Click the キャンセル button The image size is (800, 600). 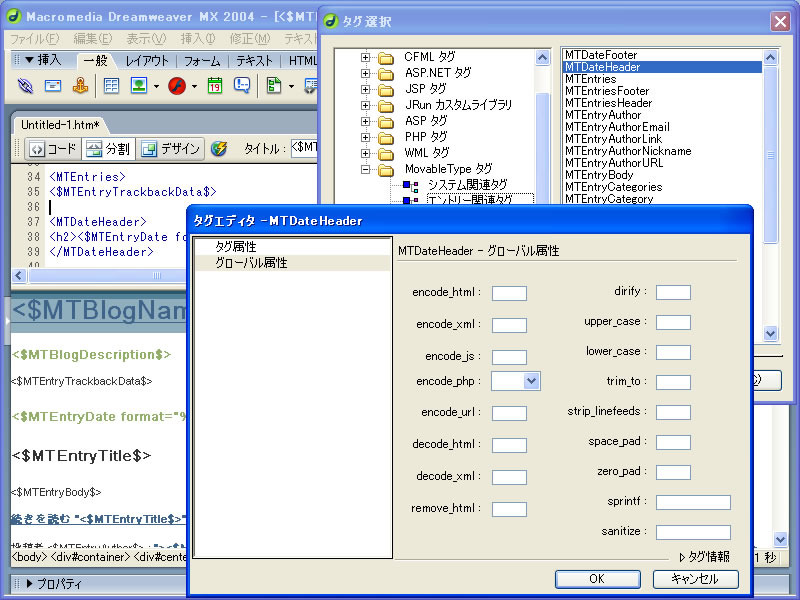[697, 579]
